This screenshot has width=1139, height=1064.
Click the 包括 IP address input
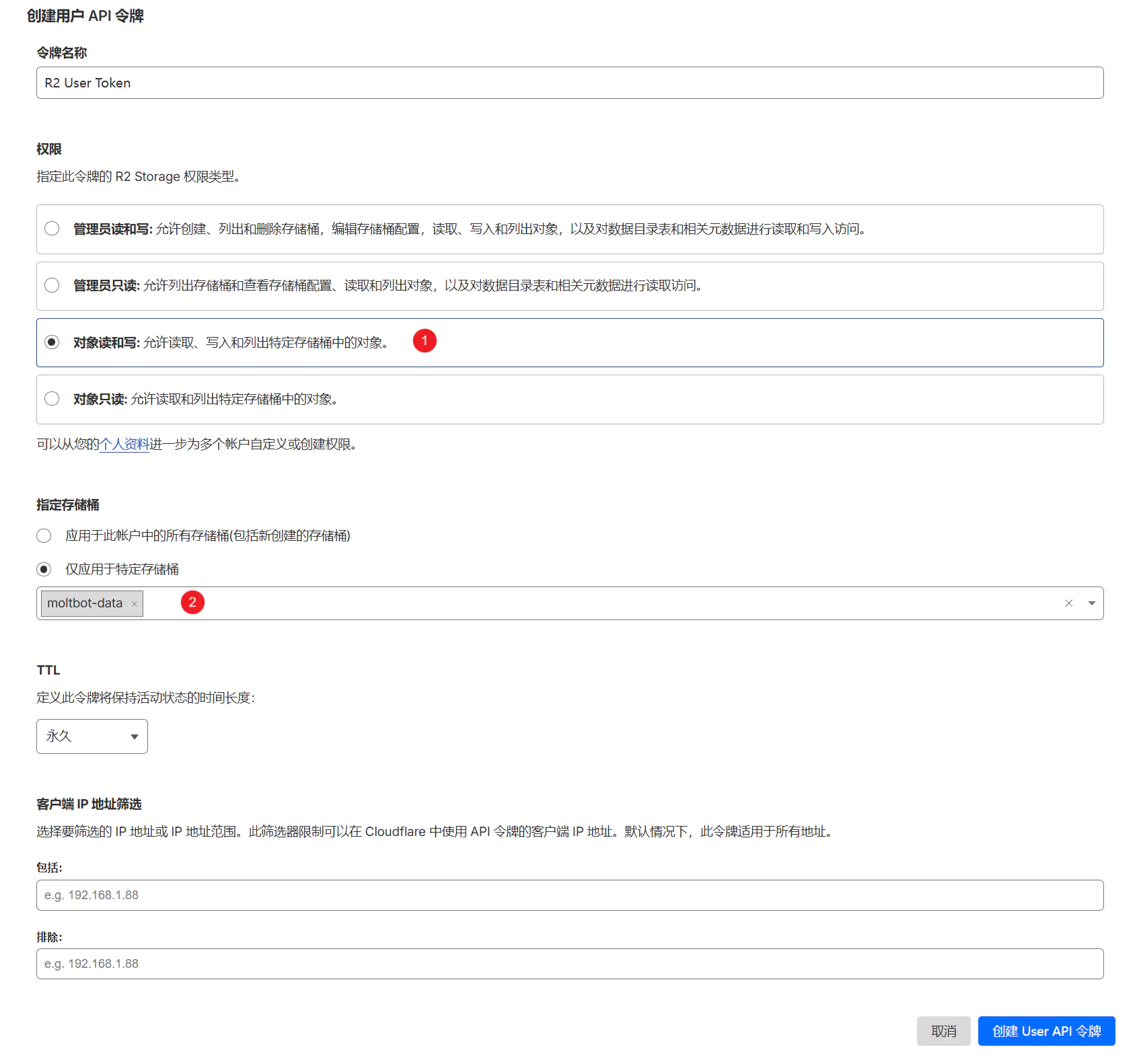click(569, 895)
